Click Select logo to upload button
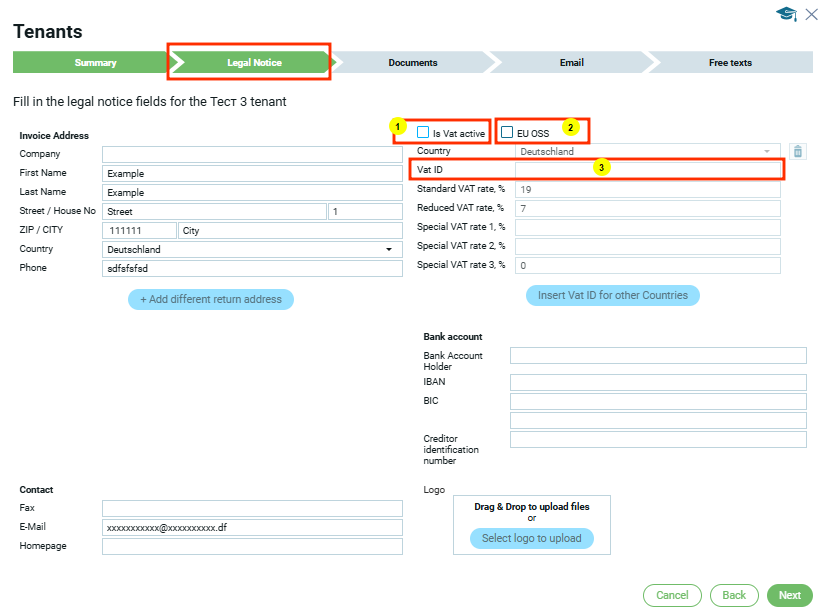Viewport: 825px width, 614px height. [x=531, y=538]
